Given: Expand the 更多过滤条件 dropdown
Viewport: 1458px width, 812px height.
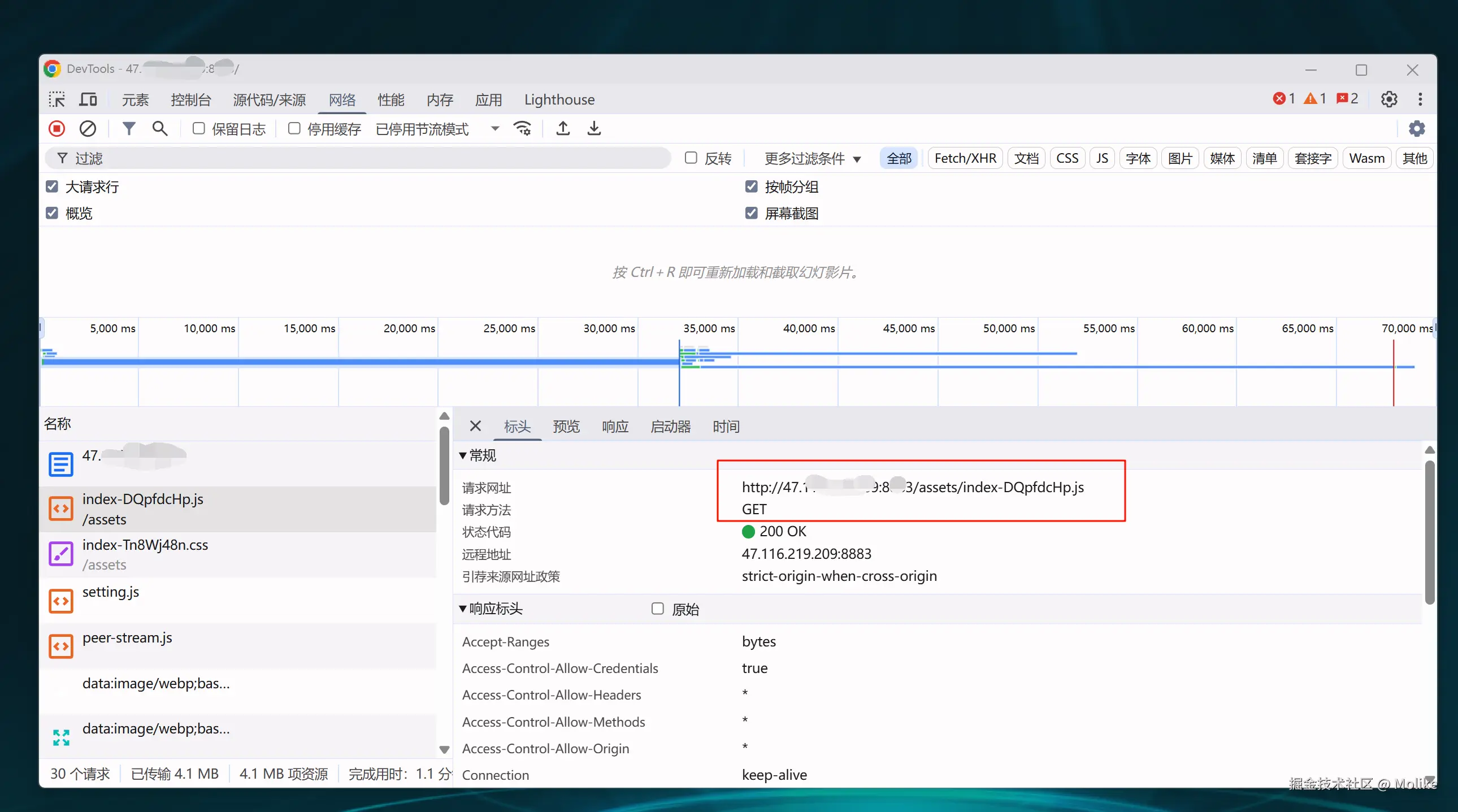Looking at the screenshot, I should coord(812,158).
